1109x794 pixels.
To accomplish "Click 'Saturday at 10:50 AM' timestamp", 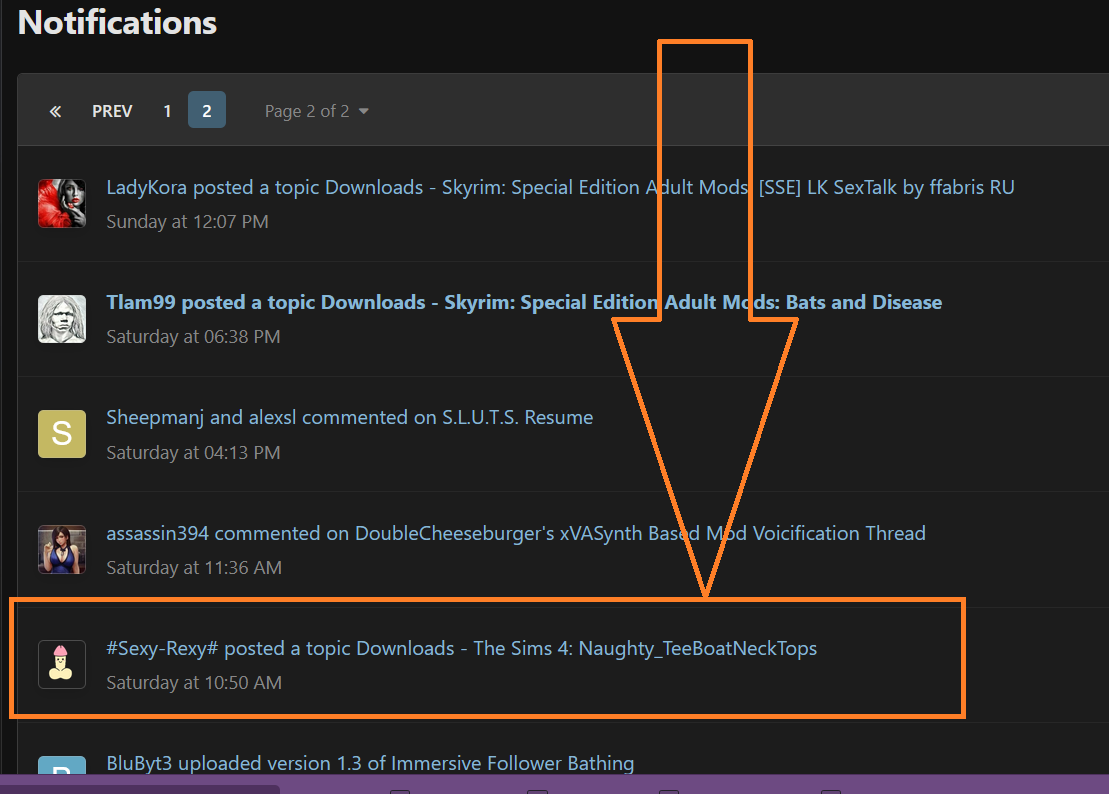I will coord(194,683).
